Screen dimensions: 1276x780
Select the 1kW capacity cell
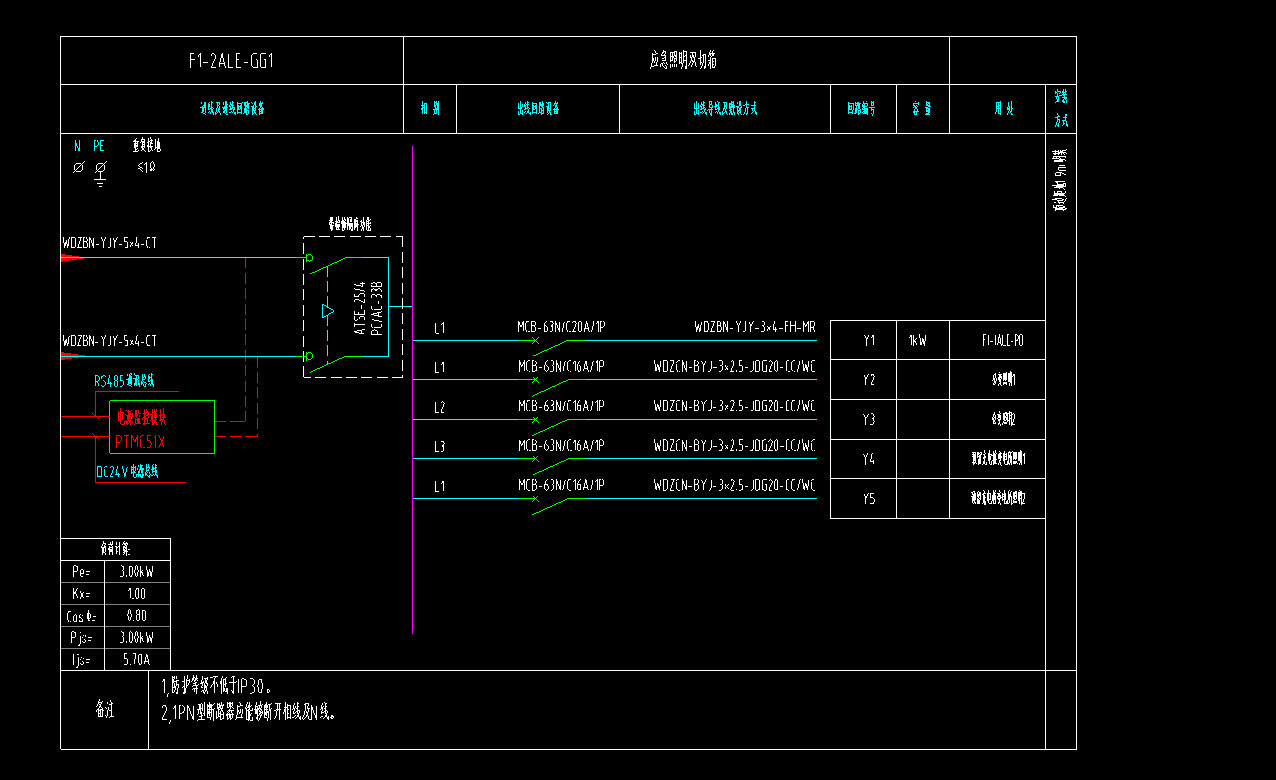click(x=923, y=341)
